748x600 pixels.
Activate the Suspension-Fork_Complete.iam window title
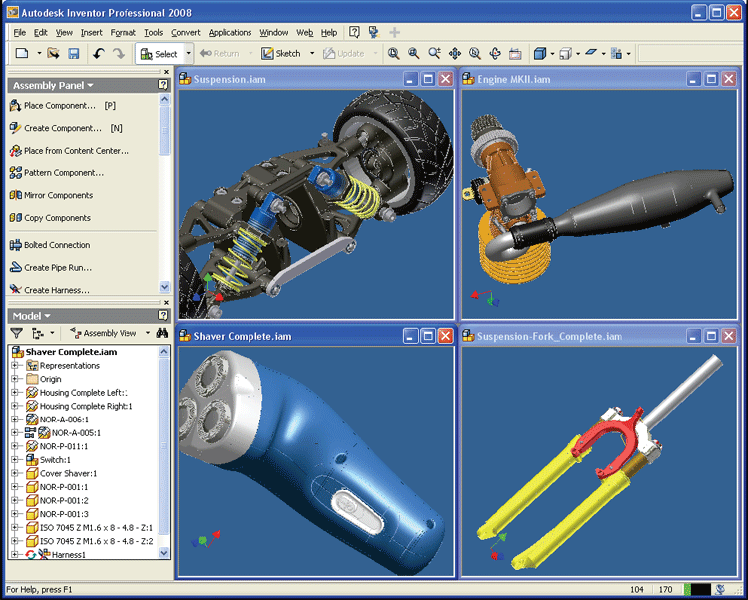pyautogui.click(x=549, y=336)
